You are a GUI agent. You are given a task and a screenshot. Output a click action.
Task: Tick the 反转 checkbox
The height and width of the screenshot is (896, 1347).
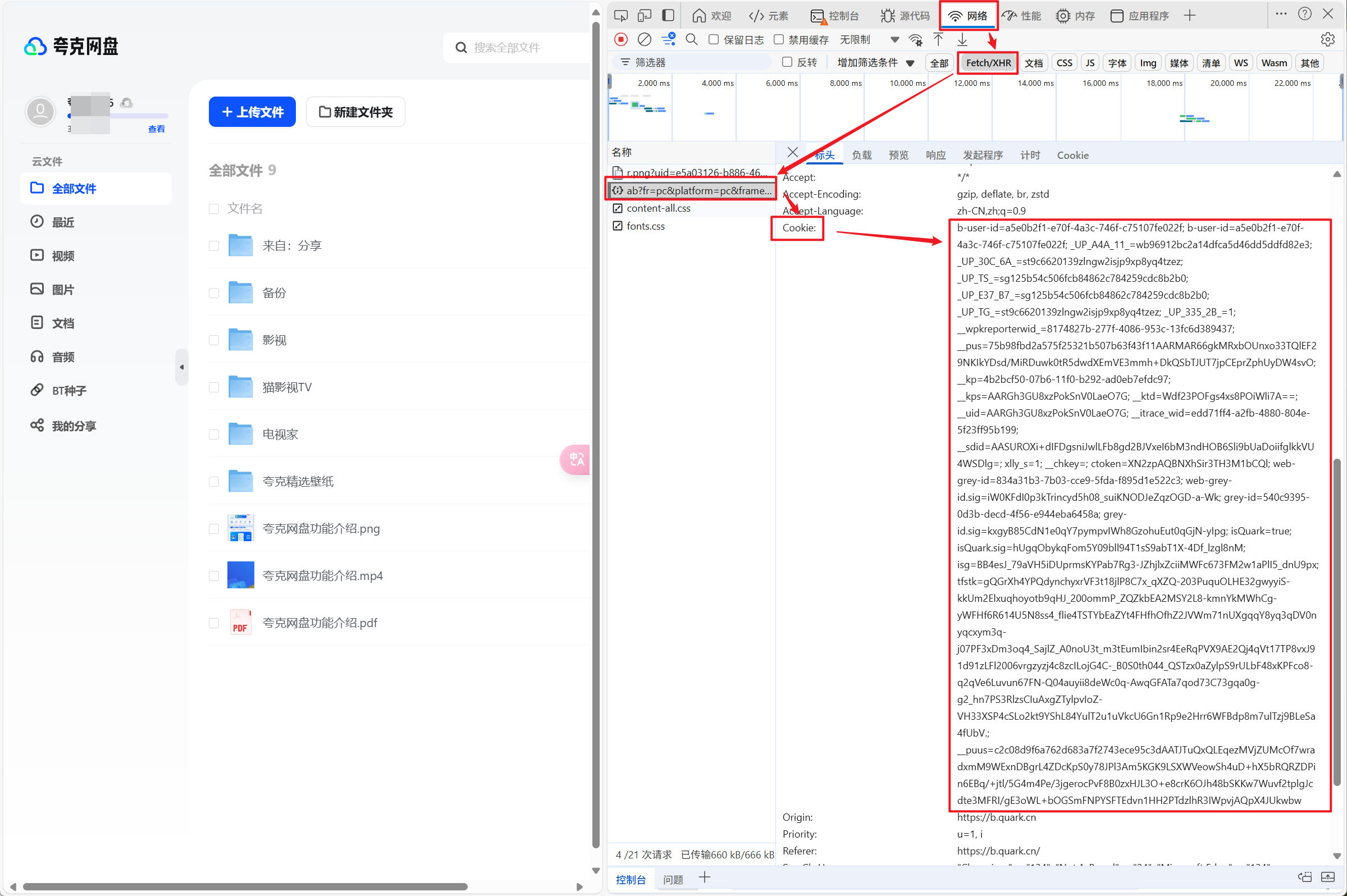click(x=787, y=62)
